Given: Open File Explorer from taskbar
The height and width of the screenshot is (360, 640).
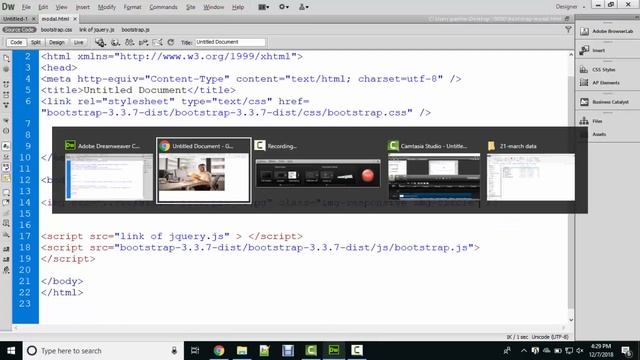Looking at the screenshot, I should click(x=242, y=351).
